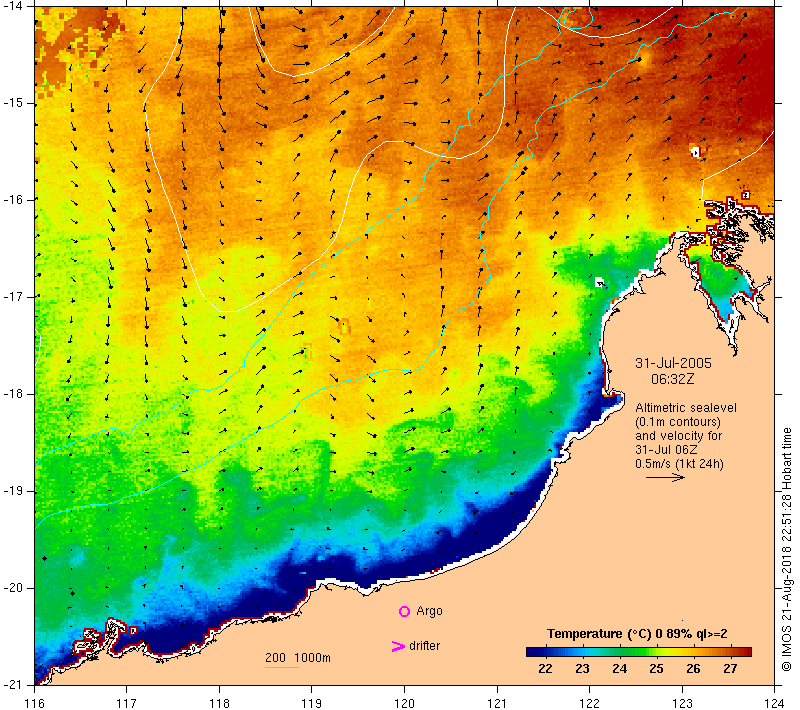Click the 120 longitude axis label
800x710 pixels.
click(x=405, y=703)
